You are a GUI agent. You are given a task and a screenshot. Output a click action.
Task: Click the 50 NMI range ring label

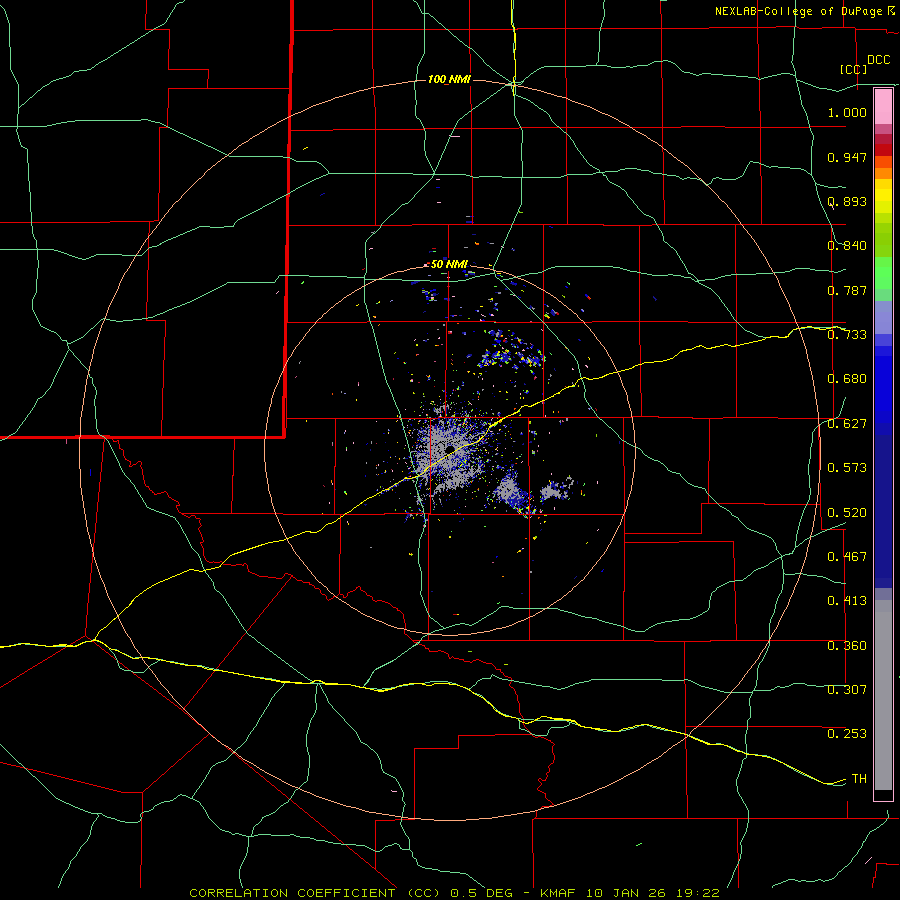(449, 265)
